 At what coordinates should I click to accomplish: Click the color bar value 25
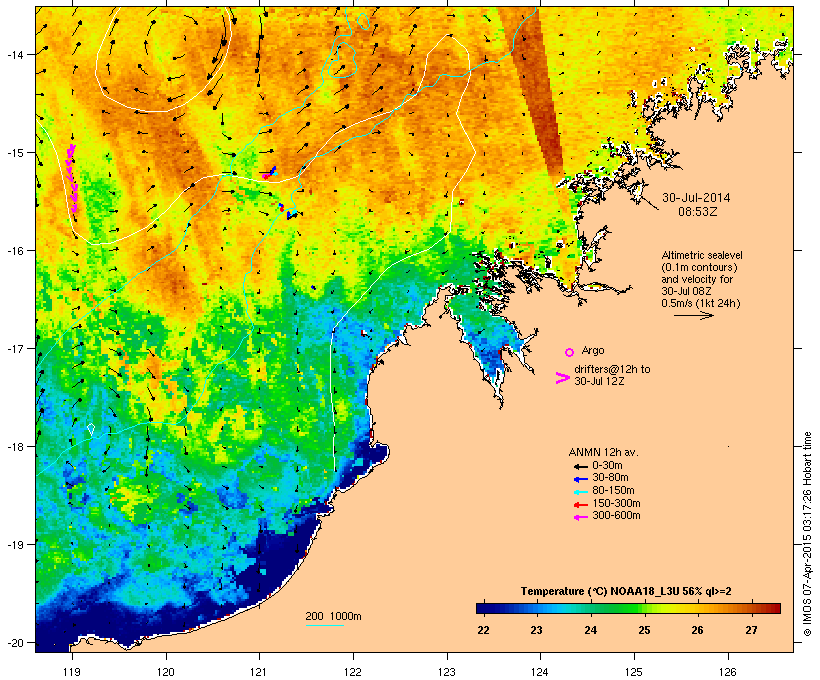(x=644, y=630)
